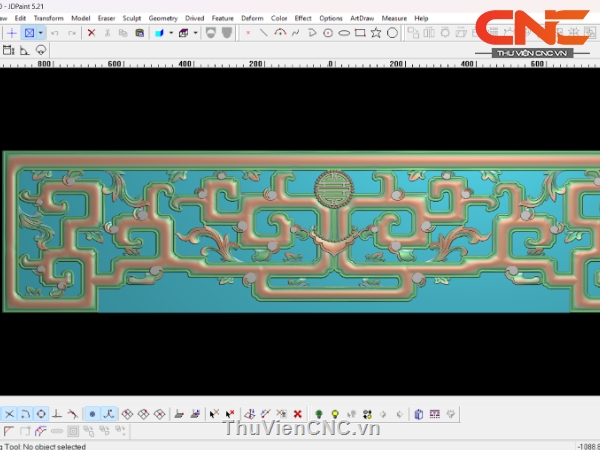
Task: Select the Rectangle drawing tool
Action: point(360,33)
